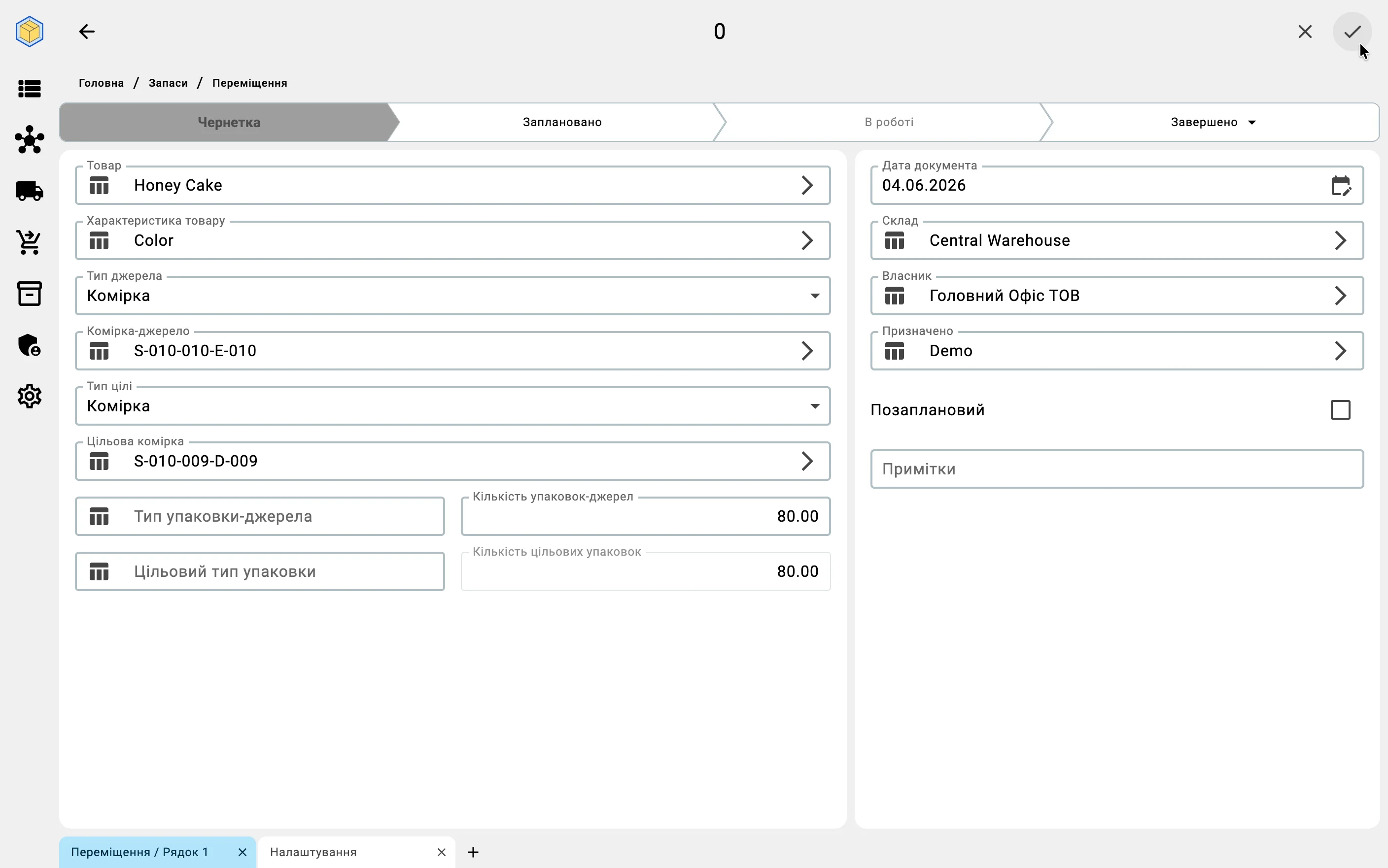Viewport: 1388px width, 868px height.
Task: Close the Налаштування tab
Action: [x=442, y=853]
